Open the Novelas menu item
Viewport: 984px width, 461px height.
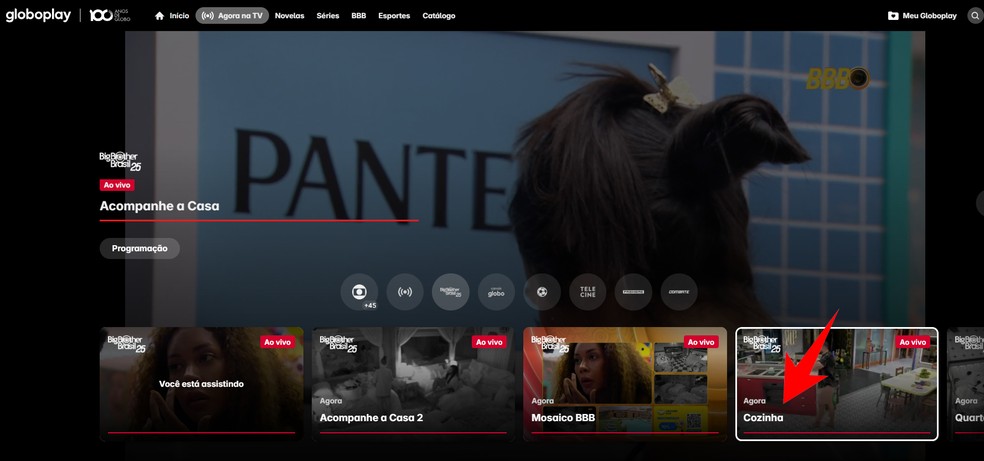pos(289,16)
